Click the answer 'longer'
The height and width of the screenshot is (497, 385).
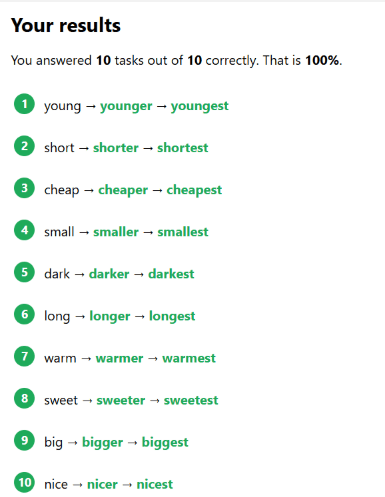click(x=110, y=317)
